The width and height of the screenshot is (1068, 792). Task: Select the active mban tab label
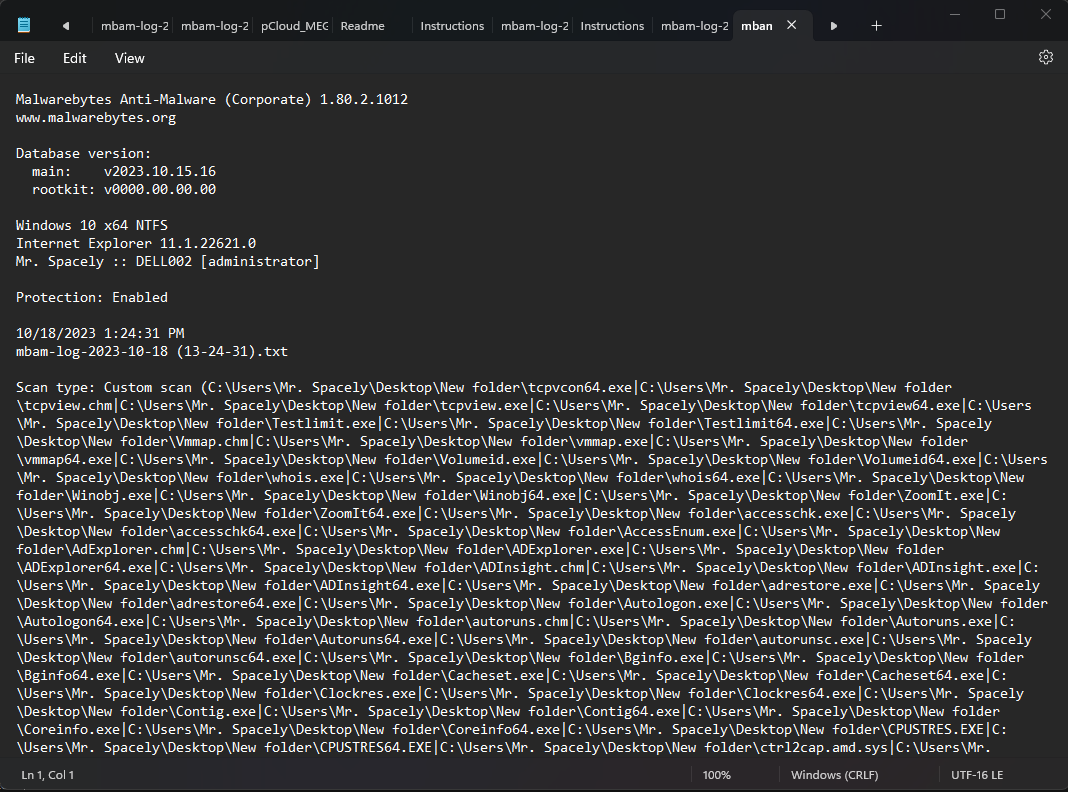pyautogui.click(x=757, y=26)
